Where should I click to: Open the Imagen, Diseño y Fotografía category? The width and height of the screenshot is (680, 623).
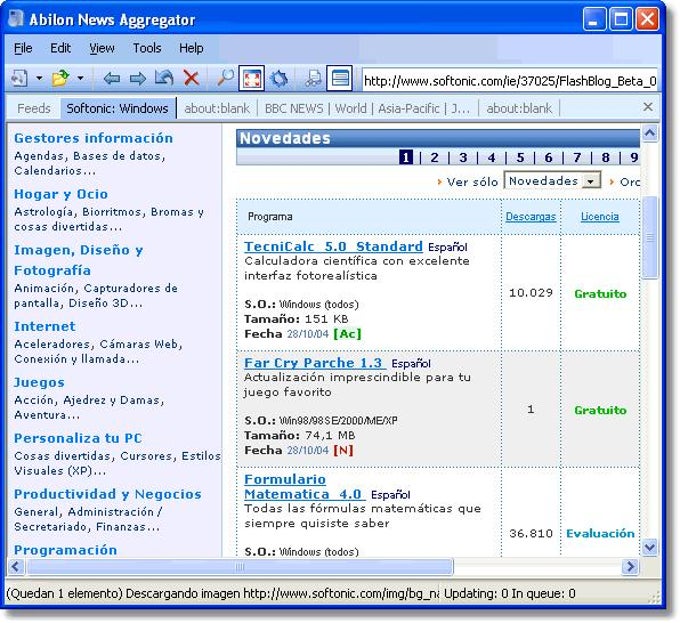78,260
